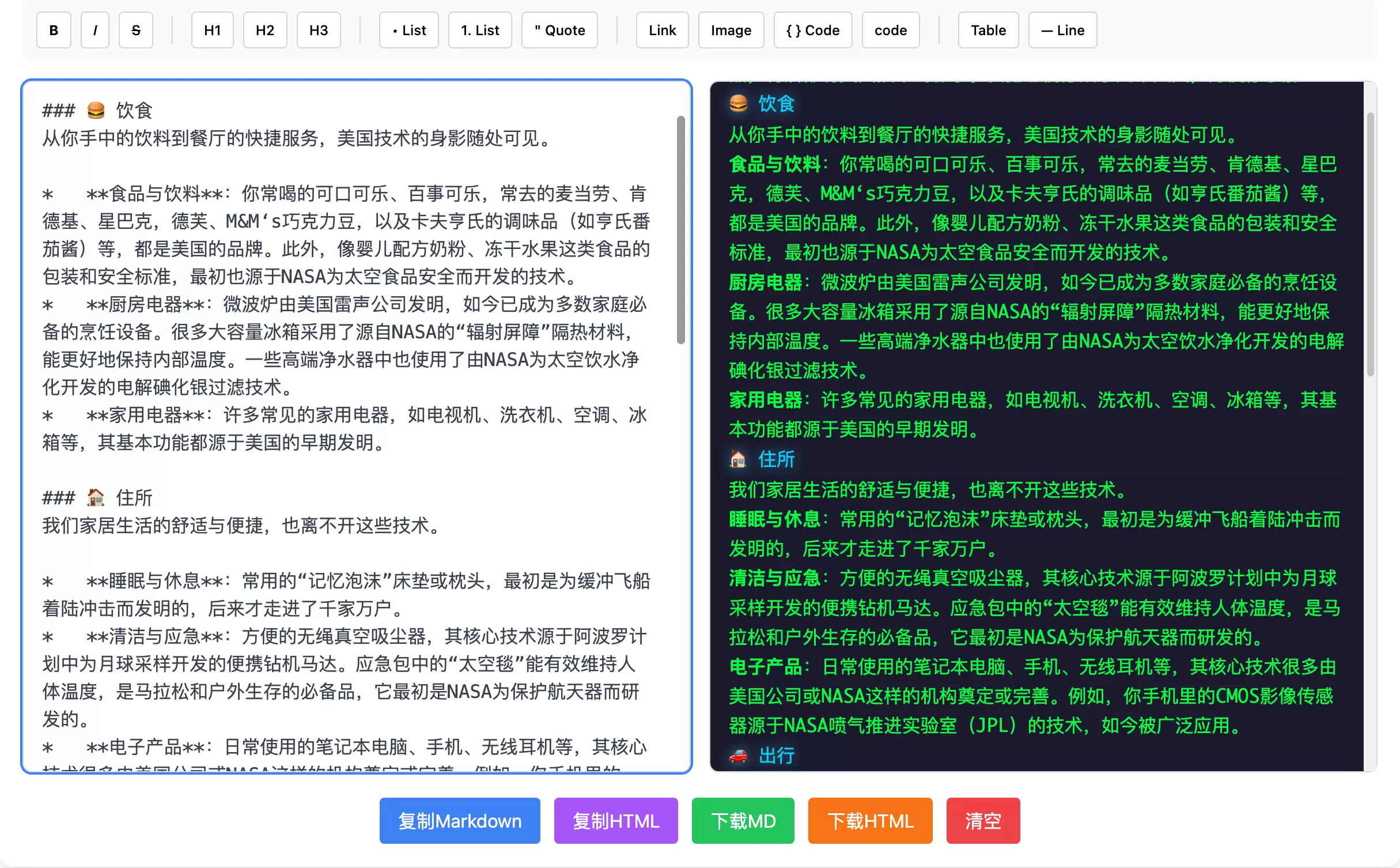Image resolution: width=1400 pixels, height=868 pixels.
Task: Insert H1 heading
Action: pyautogui.click(x=213, y=30)
